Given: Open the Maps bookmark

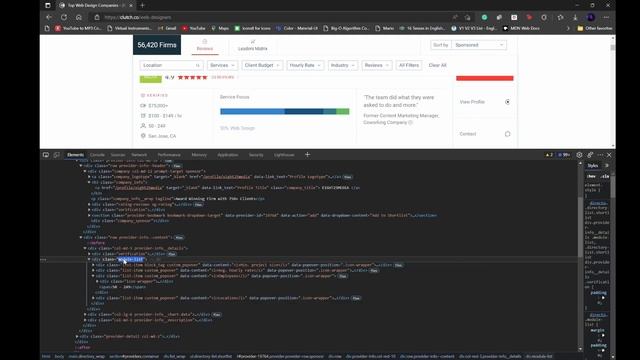Looking at the screenshot, I should [220, 28].
